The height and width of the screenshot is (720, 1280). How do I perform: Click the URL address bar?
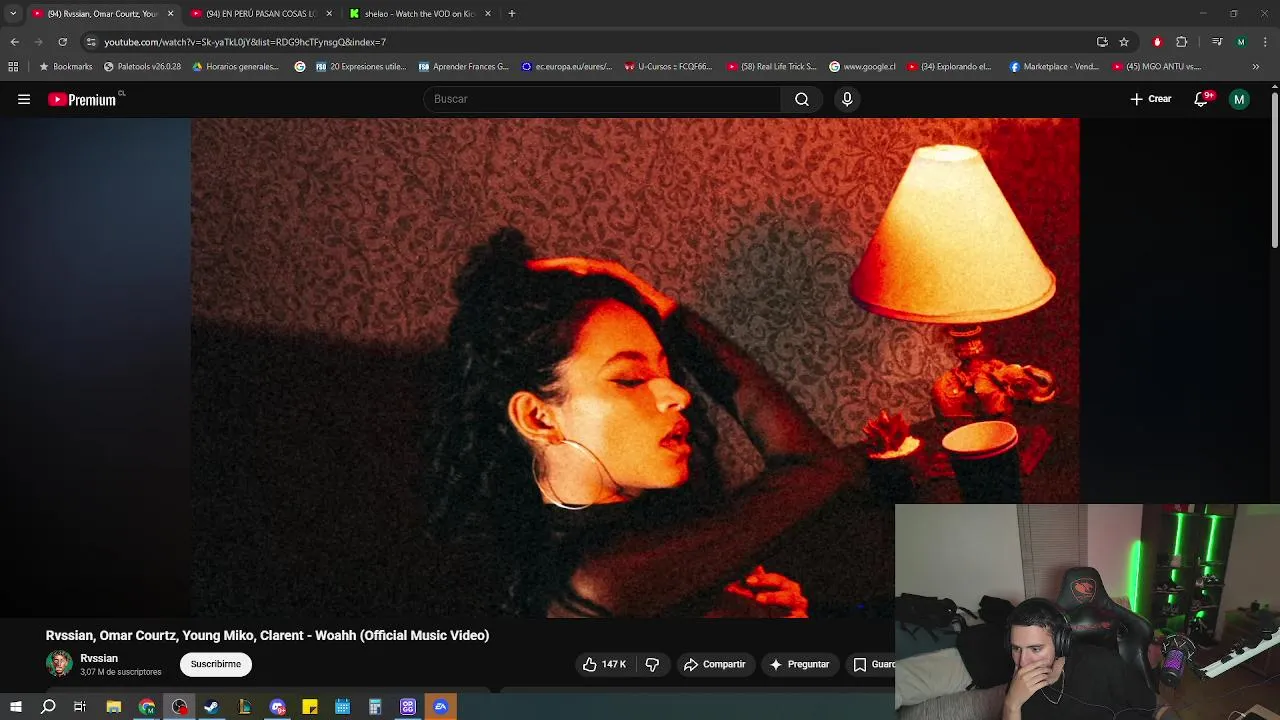click(590, 42)
